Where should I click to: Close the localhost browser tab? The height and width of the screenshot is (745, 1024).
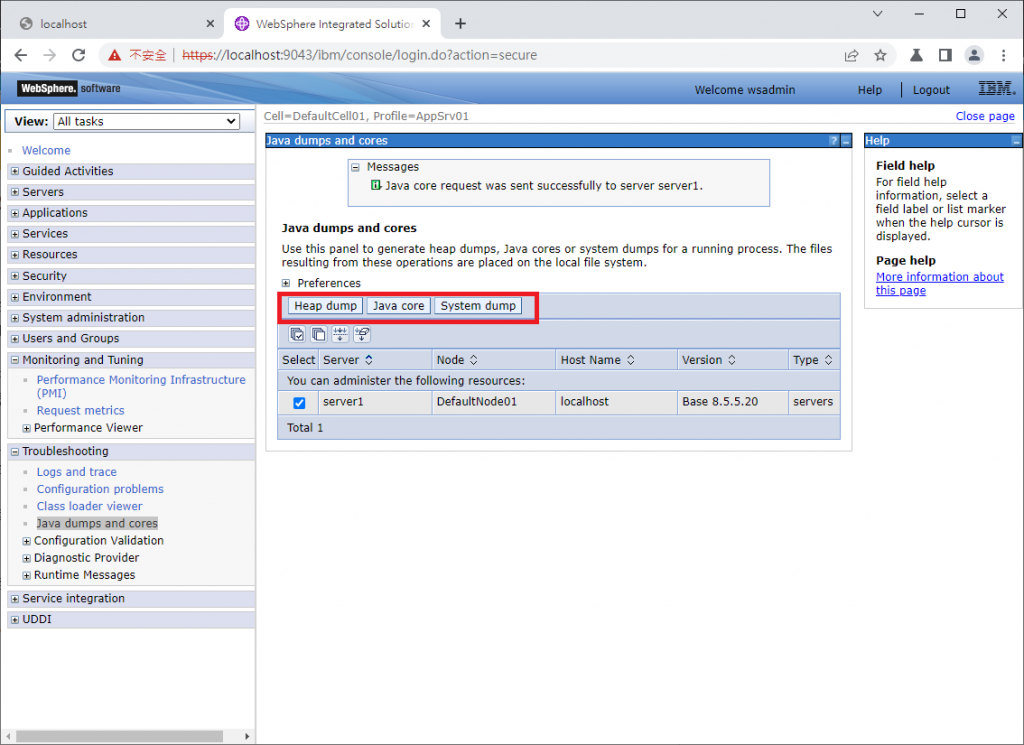210,24
